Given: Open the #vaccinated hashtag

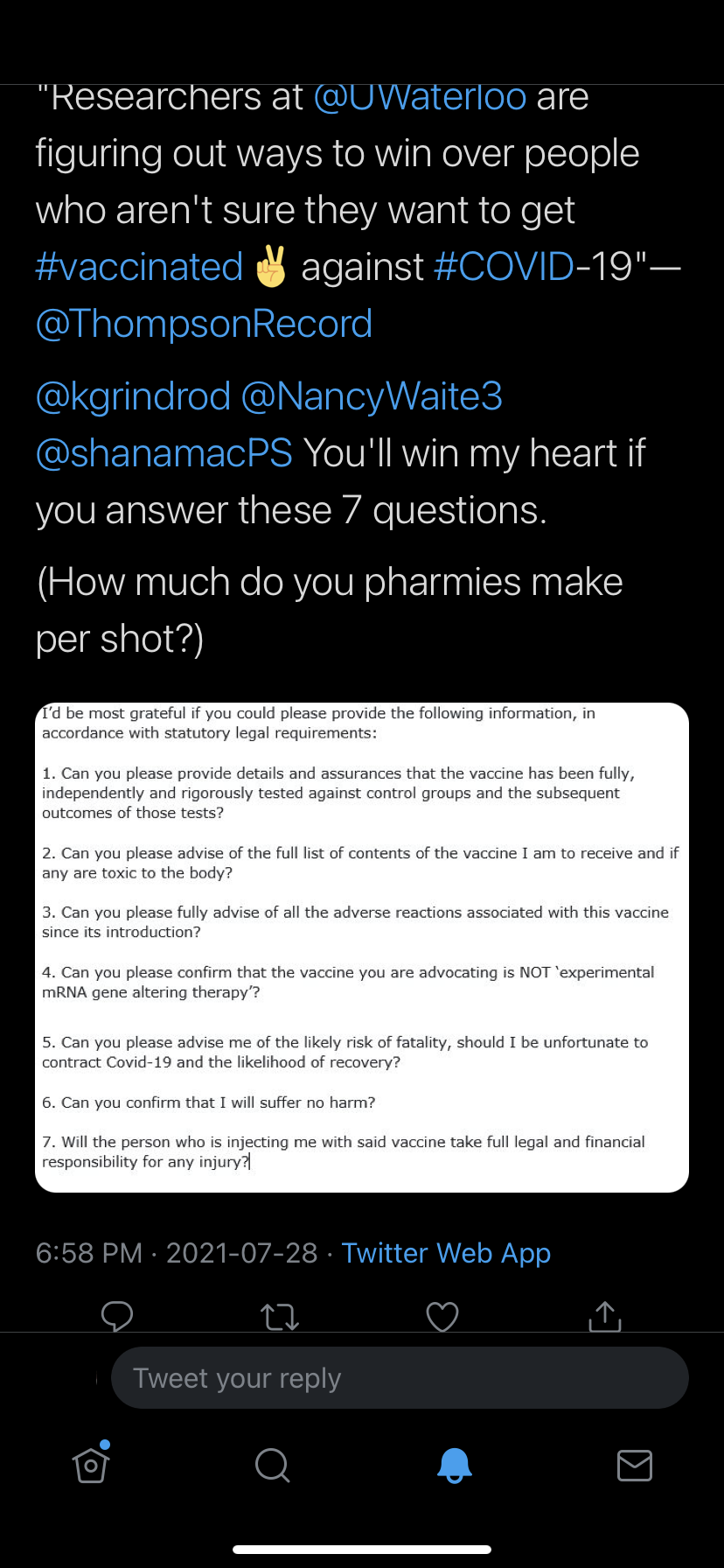Looking at the screenshot, I should click(x=139, y=267).
